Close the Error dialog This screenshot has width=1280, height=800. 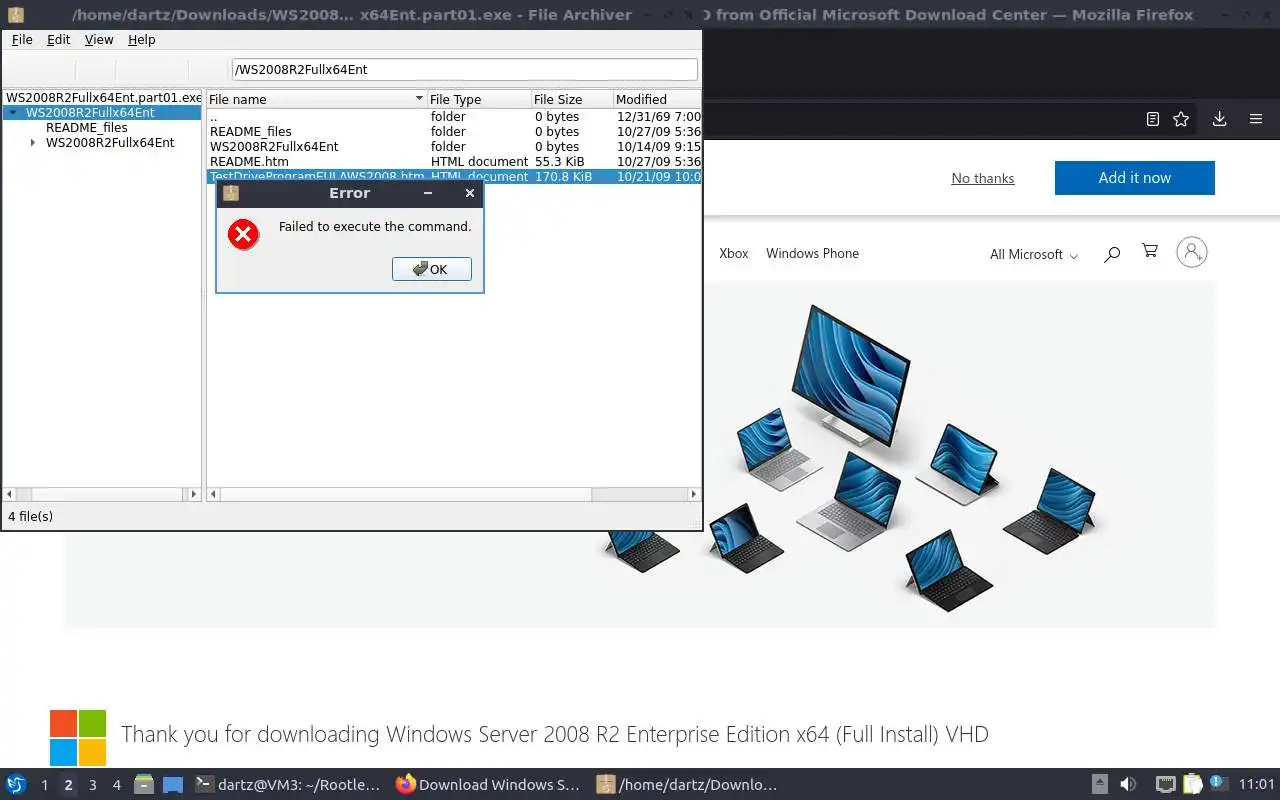click(470, 193)
